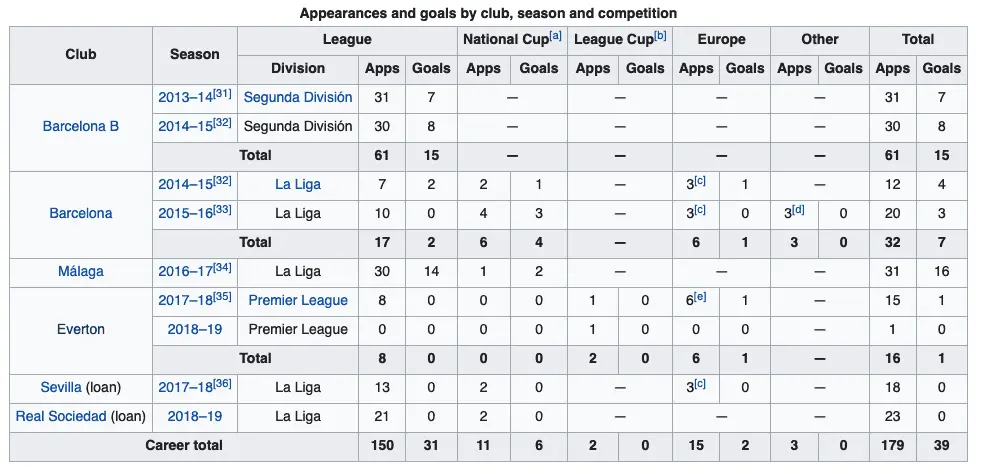Click reference [36] in the Sevilla row

pos(222,383)
